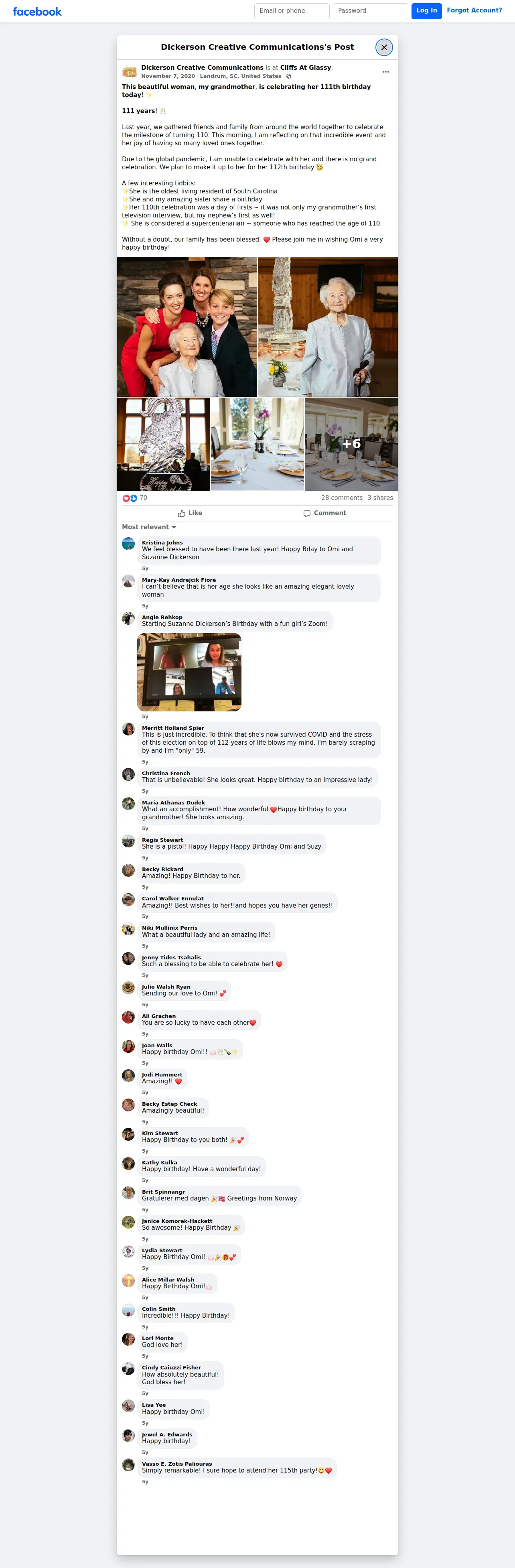Like the post with thumbs-up button

point(190,513)
